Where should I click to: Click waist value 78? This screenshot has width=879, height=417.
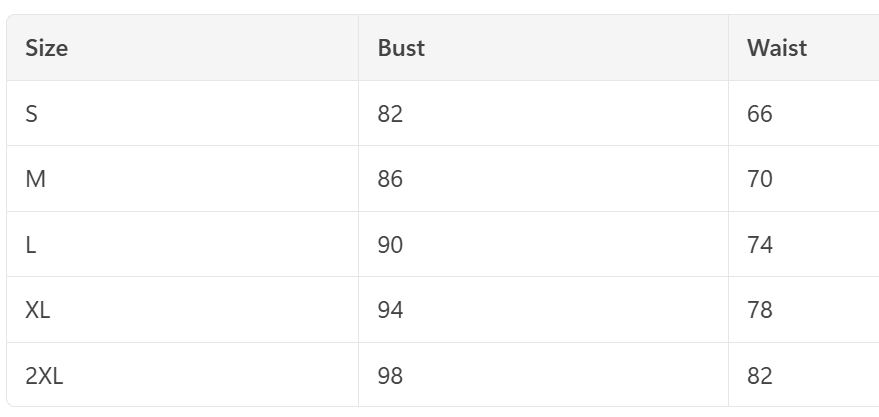click(x=760, y=310)
